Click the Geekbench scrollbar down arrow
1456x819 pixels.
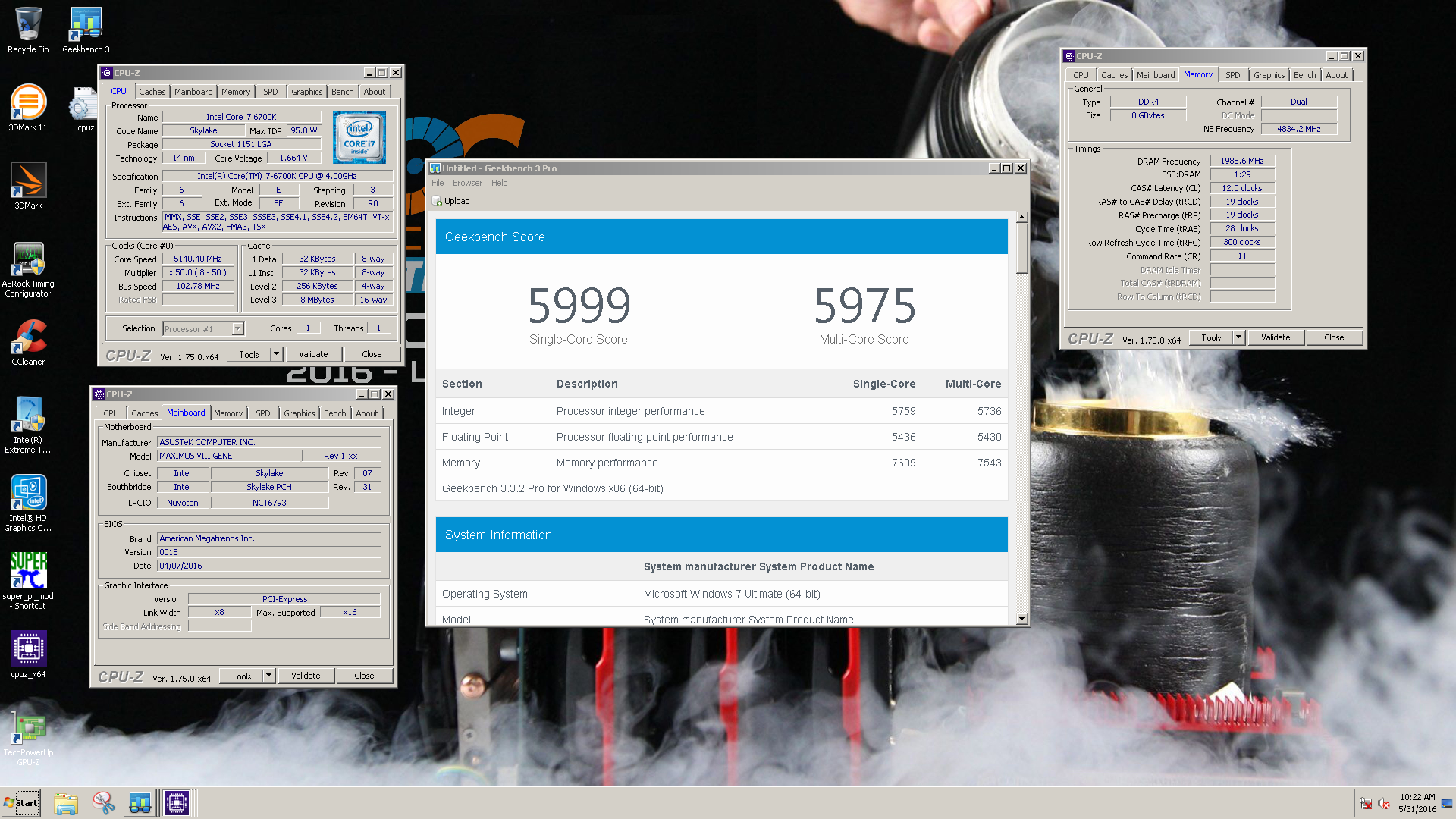pyautogui.click(x=1021, y=619)
